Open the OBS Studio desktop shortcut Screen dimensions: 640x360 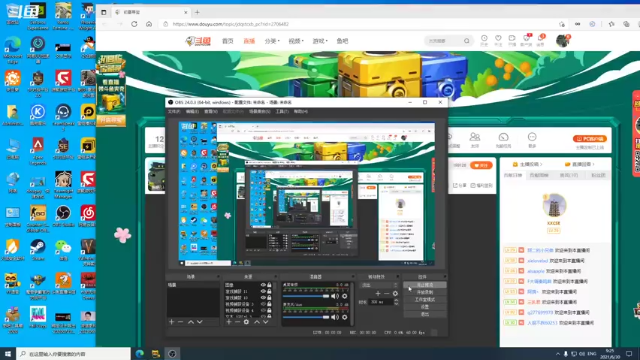pos(63,216)
